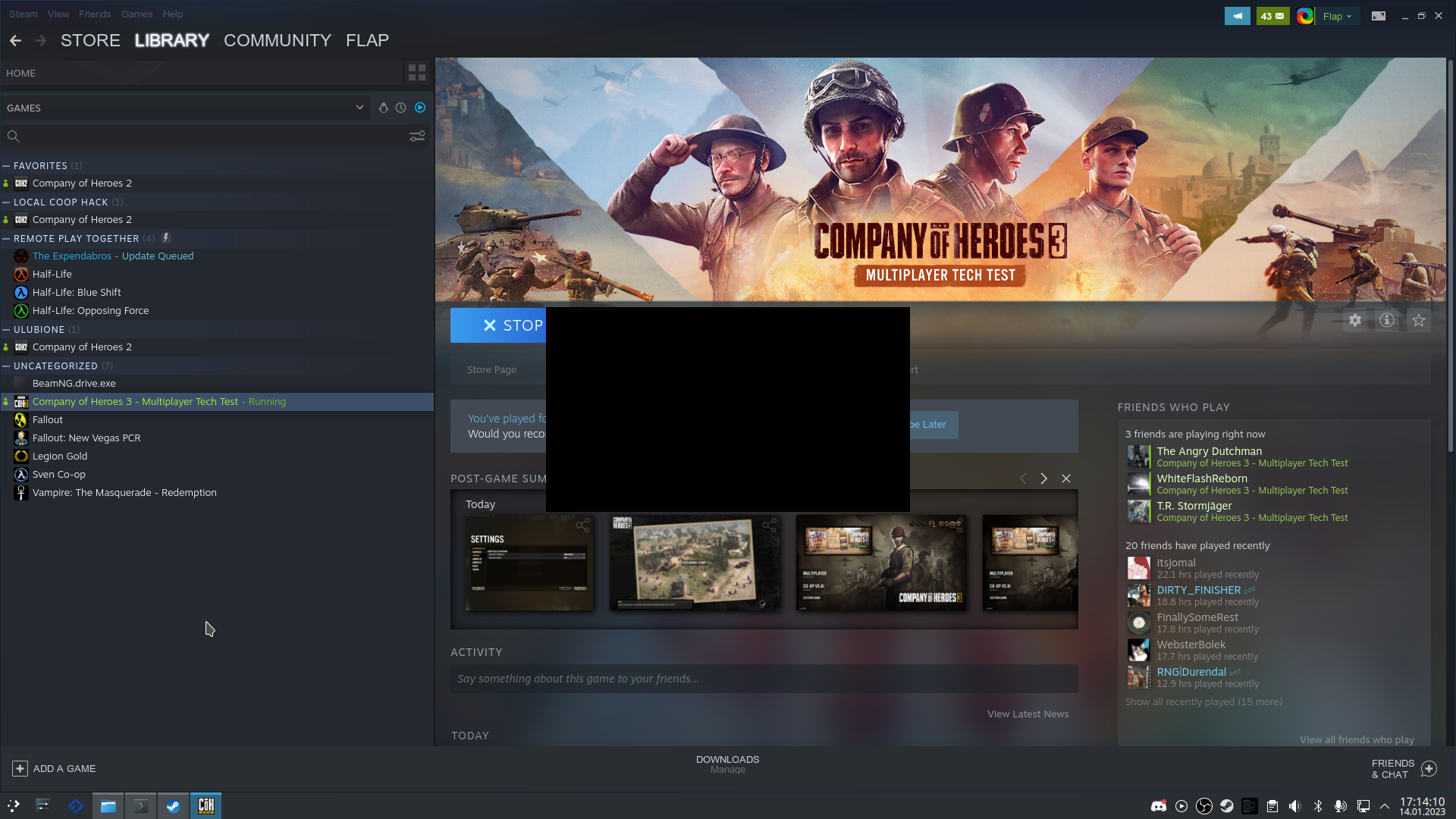Image resolution: width=1456 pixels, height=819 pixels.
Task: Open the announcements megaphone icon
Action: tap(1238, 15)
